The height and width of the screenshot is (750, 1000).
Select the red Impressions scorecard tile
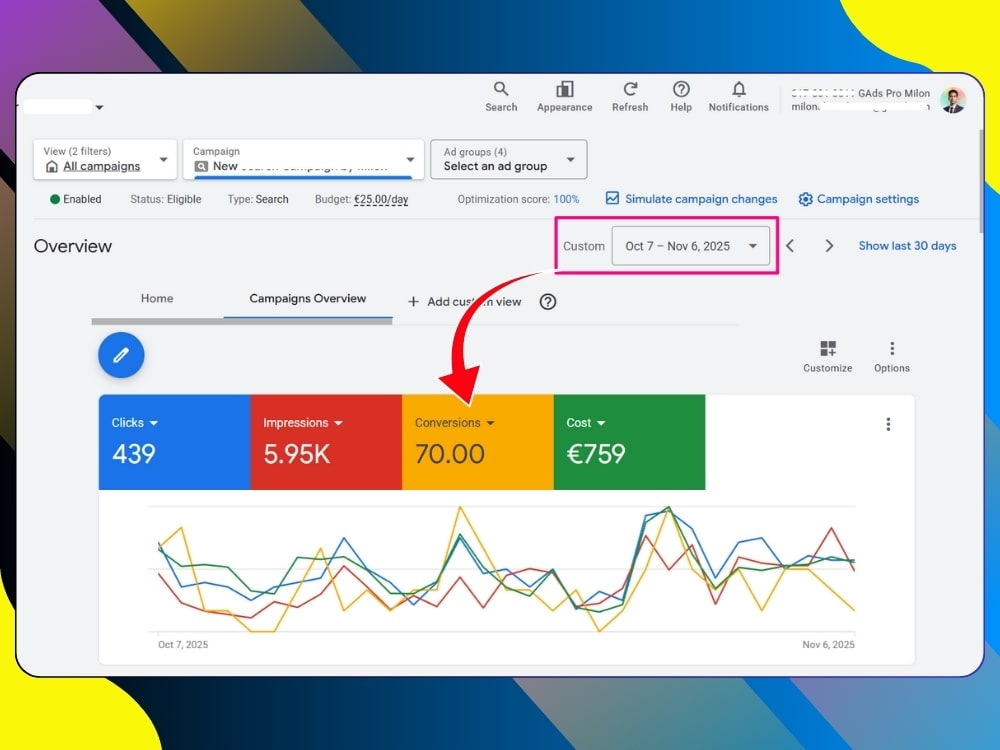click(326, 442)
